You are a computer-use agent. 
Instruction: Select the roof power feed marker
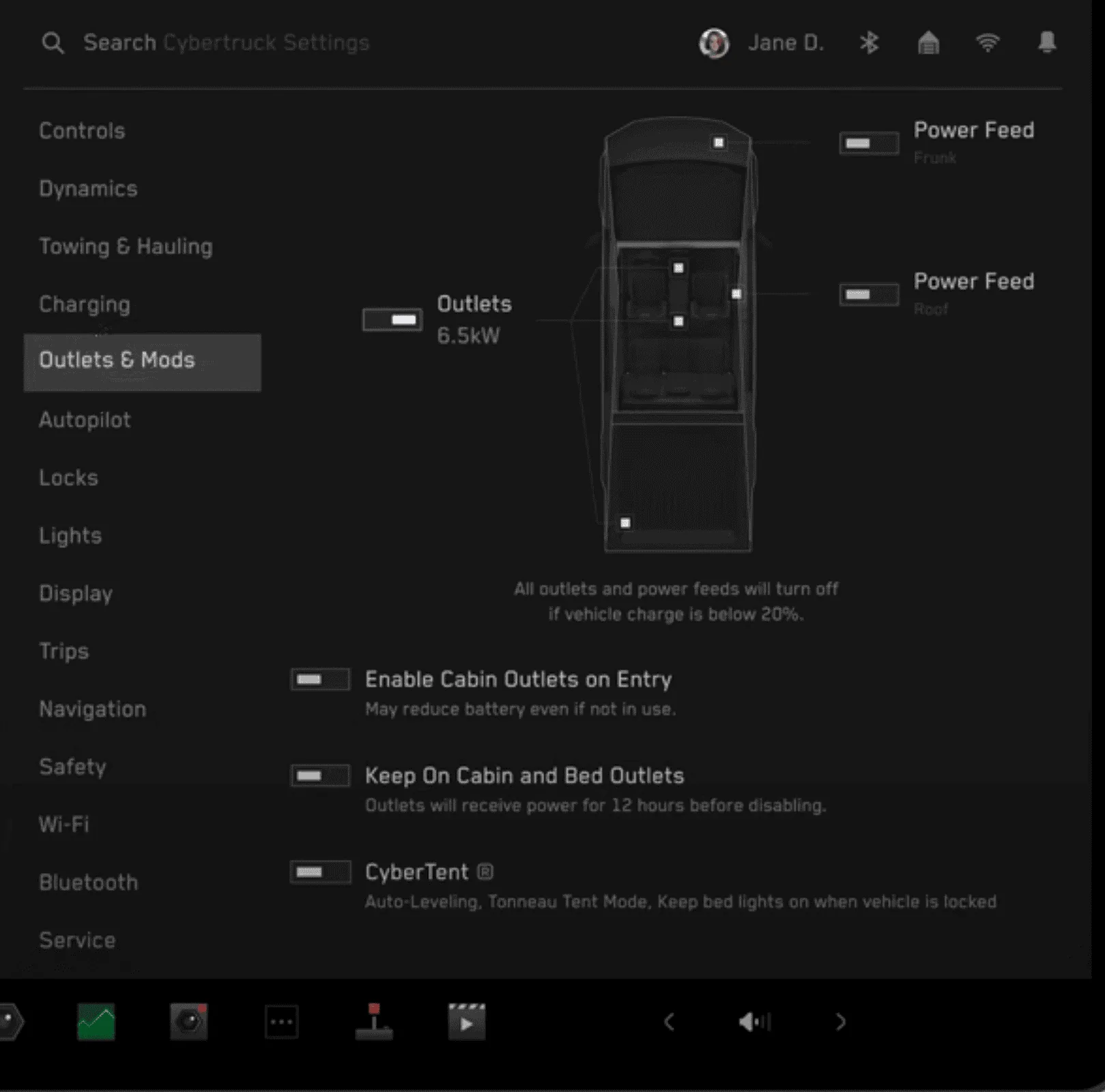[x=736, y=294]
